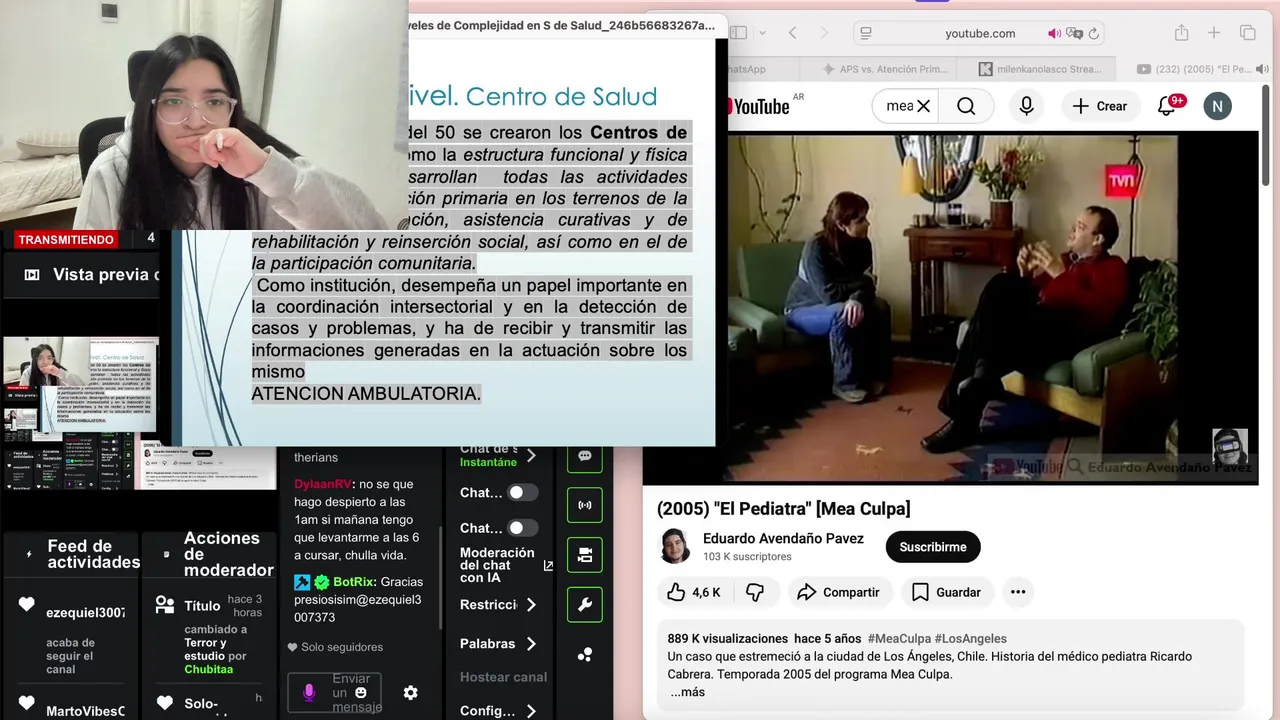
Task: Click the YouTube search field
Action: (899, 106)
